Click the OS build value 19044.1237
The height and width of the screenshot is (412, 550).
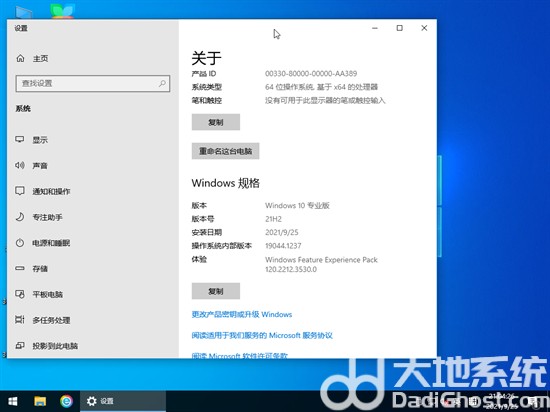pos(283,246)
